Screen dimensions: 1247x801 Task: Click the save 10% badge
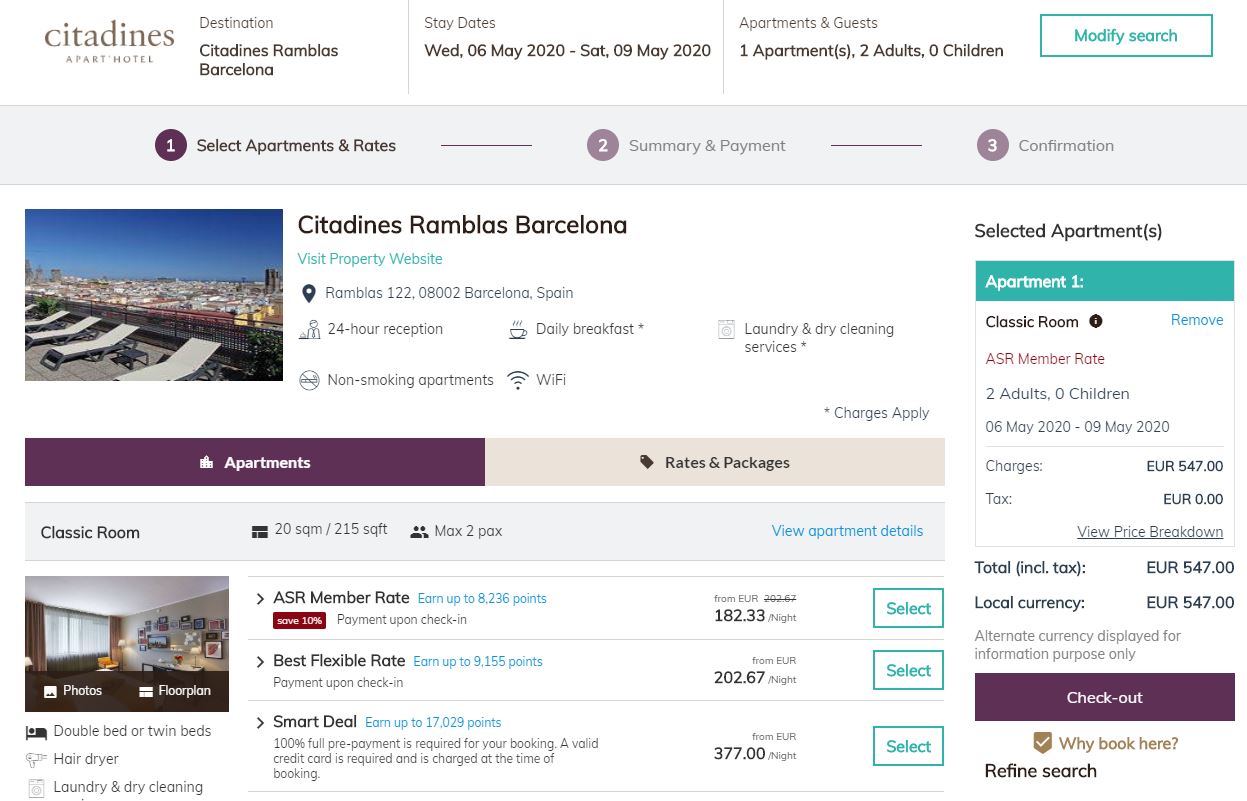[300, 621]
